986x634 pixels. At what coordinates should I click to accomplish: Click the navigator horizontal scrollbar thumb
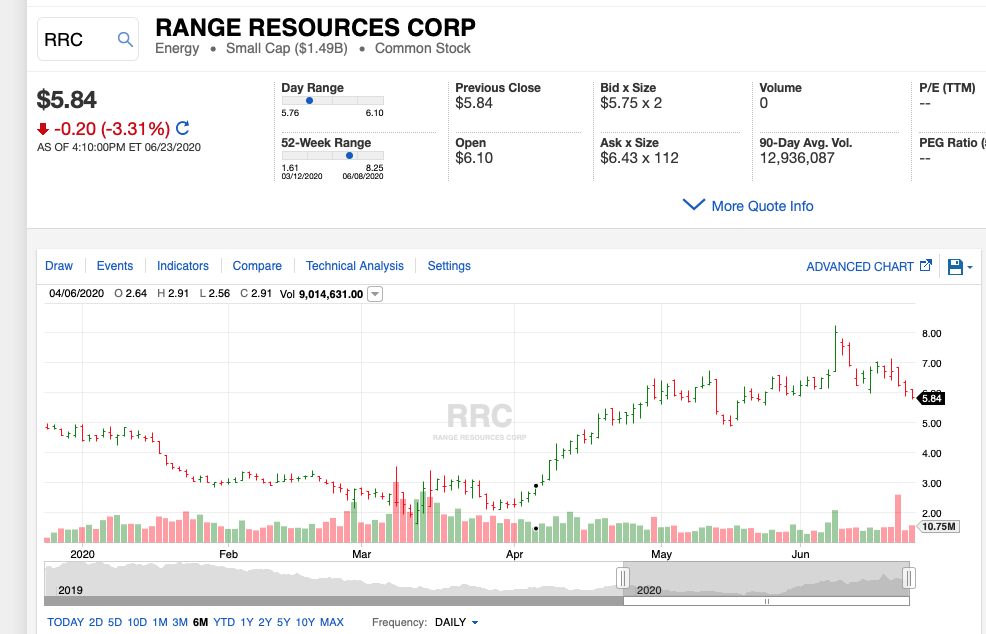click(x=766, y=601)
